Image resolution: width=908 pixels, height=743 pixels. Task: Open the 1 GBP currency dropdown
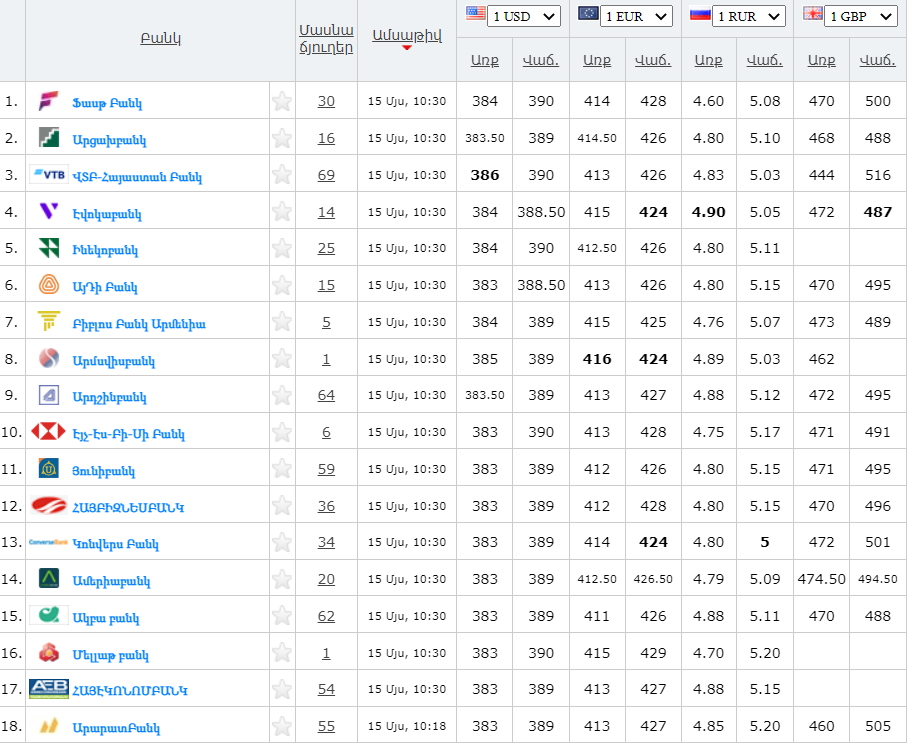point(861,16)
